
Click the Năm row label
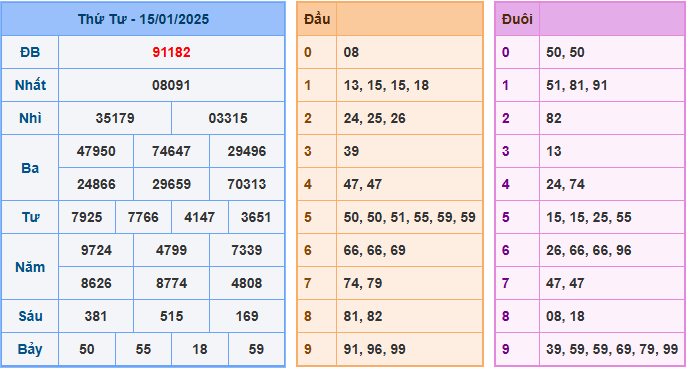(30, 267)
